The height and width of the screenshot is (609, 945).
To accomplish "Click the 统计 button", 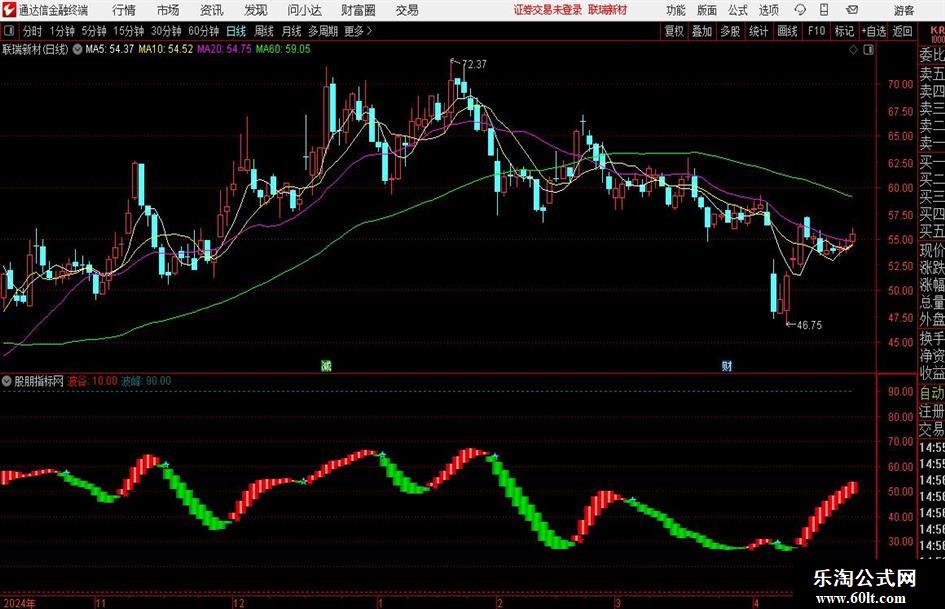I will 758,31.
